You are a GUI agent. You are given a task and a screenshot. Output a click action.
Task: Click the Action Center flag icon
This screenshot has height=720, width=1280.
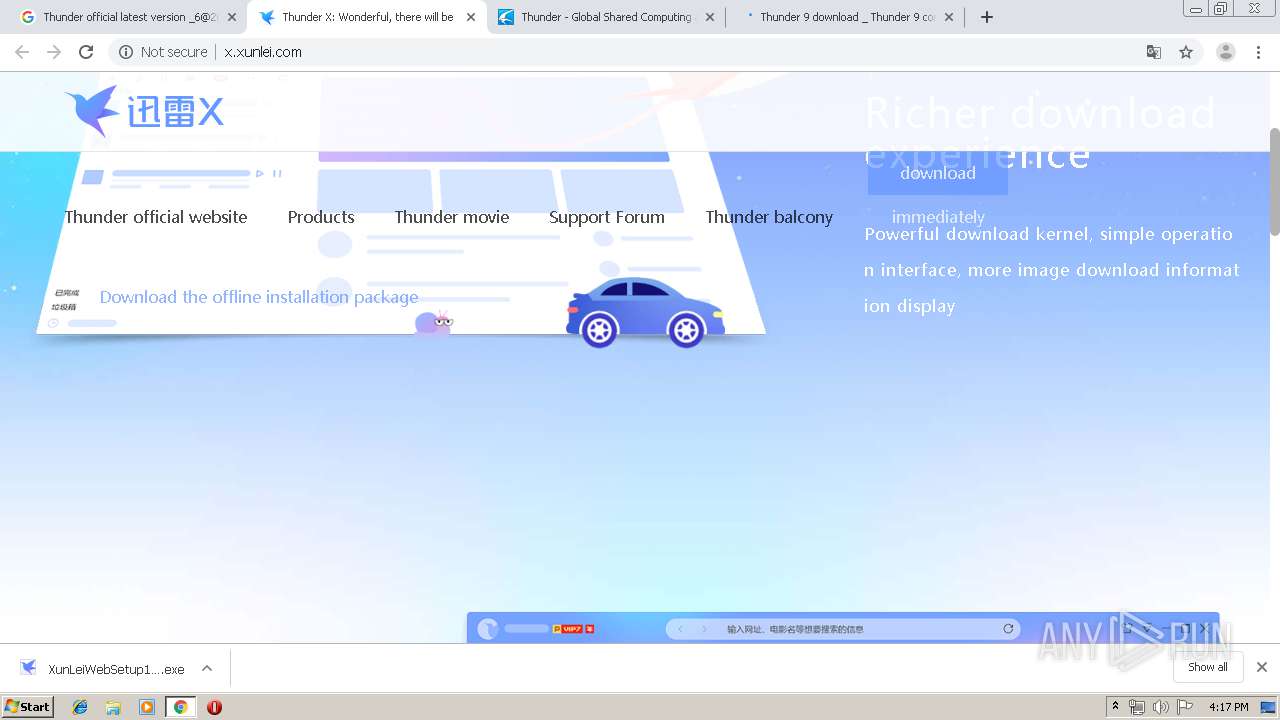1185,707
